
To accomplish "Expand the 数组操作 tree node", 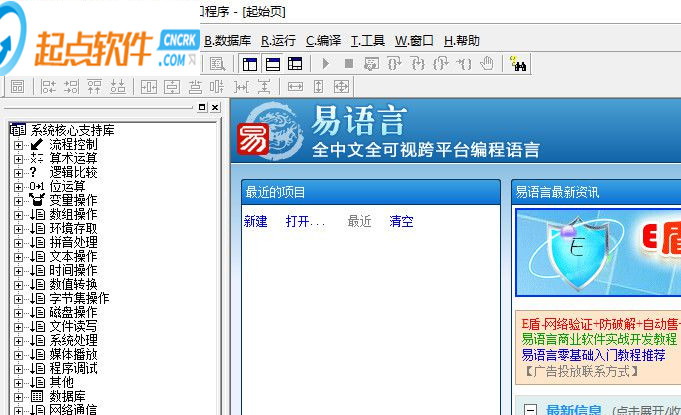I will pyautogui.click(x=18, y=215).
